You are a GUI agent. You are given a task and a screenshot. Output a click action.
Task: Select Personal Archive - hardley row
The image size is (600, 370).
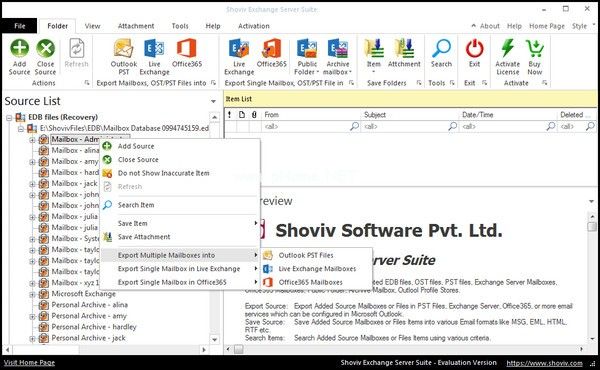coord(94,327)
